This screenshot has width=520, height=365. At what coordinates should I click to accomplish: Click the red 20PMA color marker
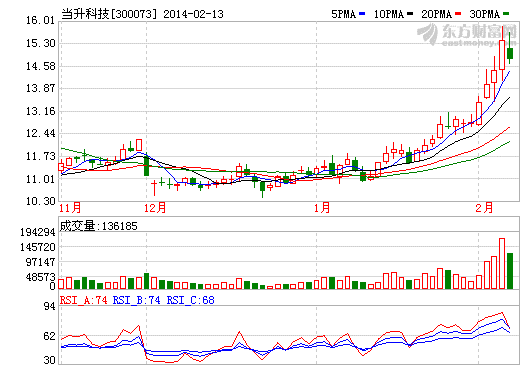(458, 14)
